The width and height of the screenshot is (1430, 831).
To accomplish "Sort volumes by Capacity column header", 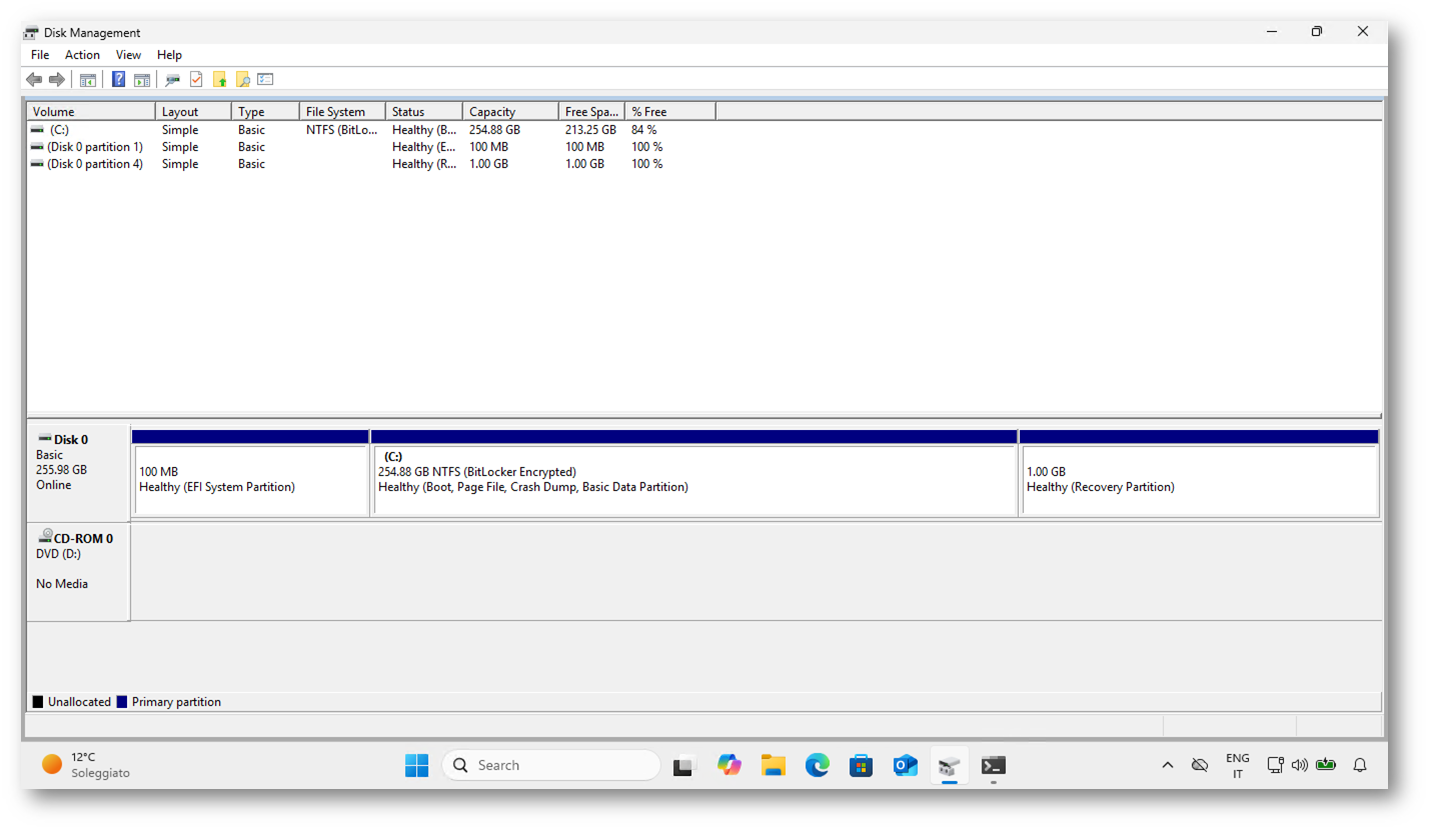I will (x=509, y=112).
